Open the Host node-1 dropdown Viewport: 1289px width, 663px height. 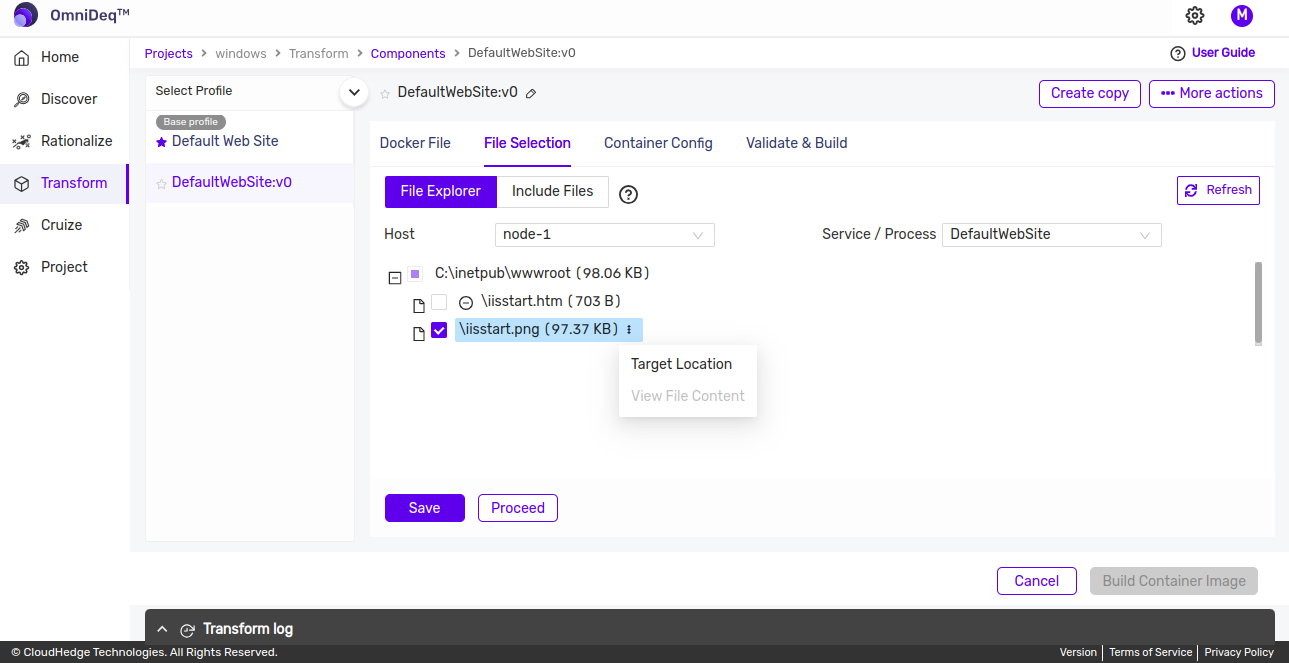[604, 235]
